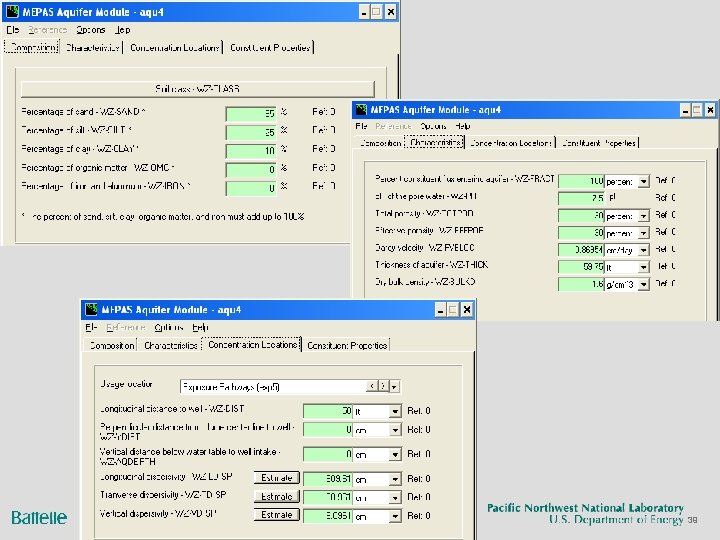Select Composition tab in Characteristics window
720x540 pixels.
[x=380, y=143]
